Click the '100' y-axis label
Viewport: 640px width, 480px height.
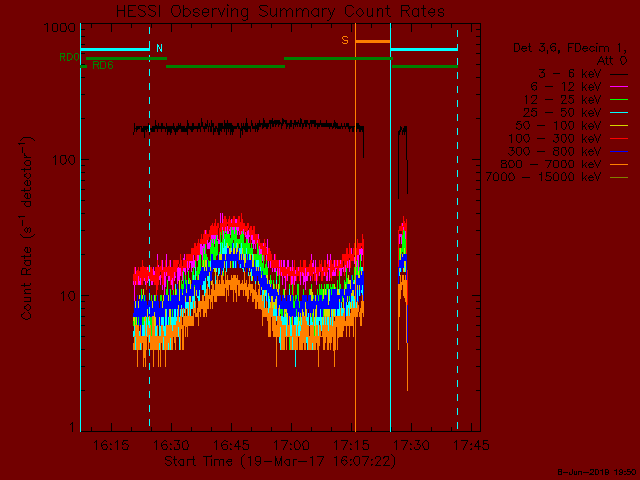point(64,160)
